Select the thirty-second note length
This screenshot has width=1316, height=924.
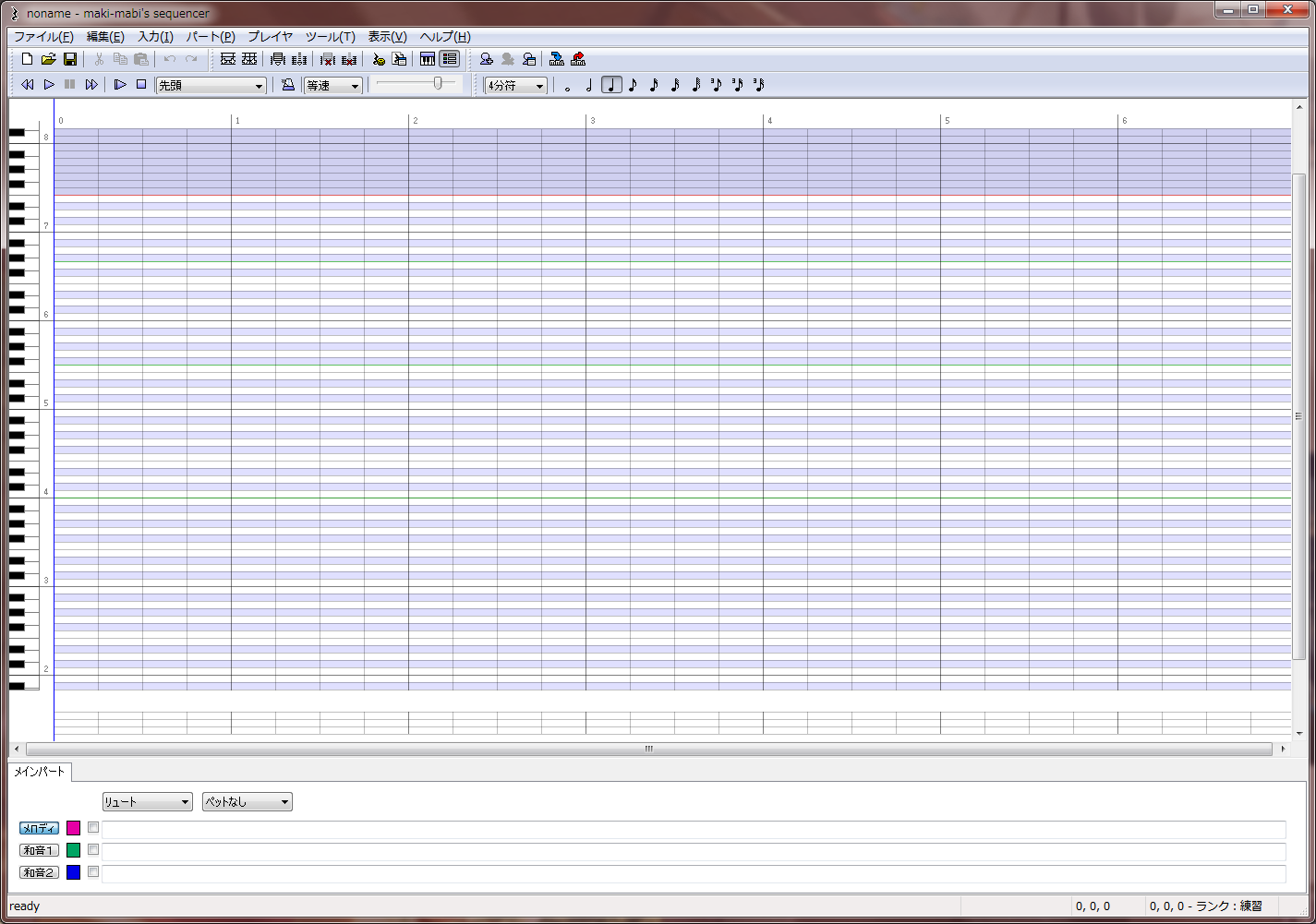point(675,86)
